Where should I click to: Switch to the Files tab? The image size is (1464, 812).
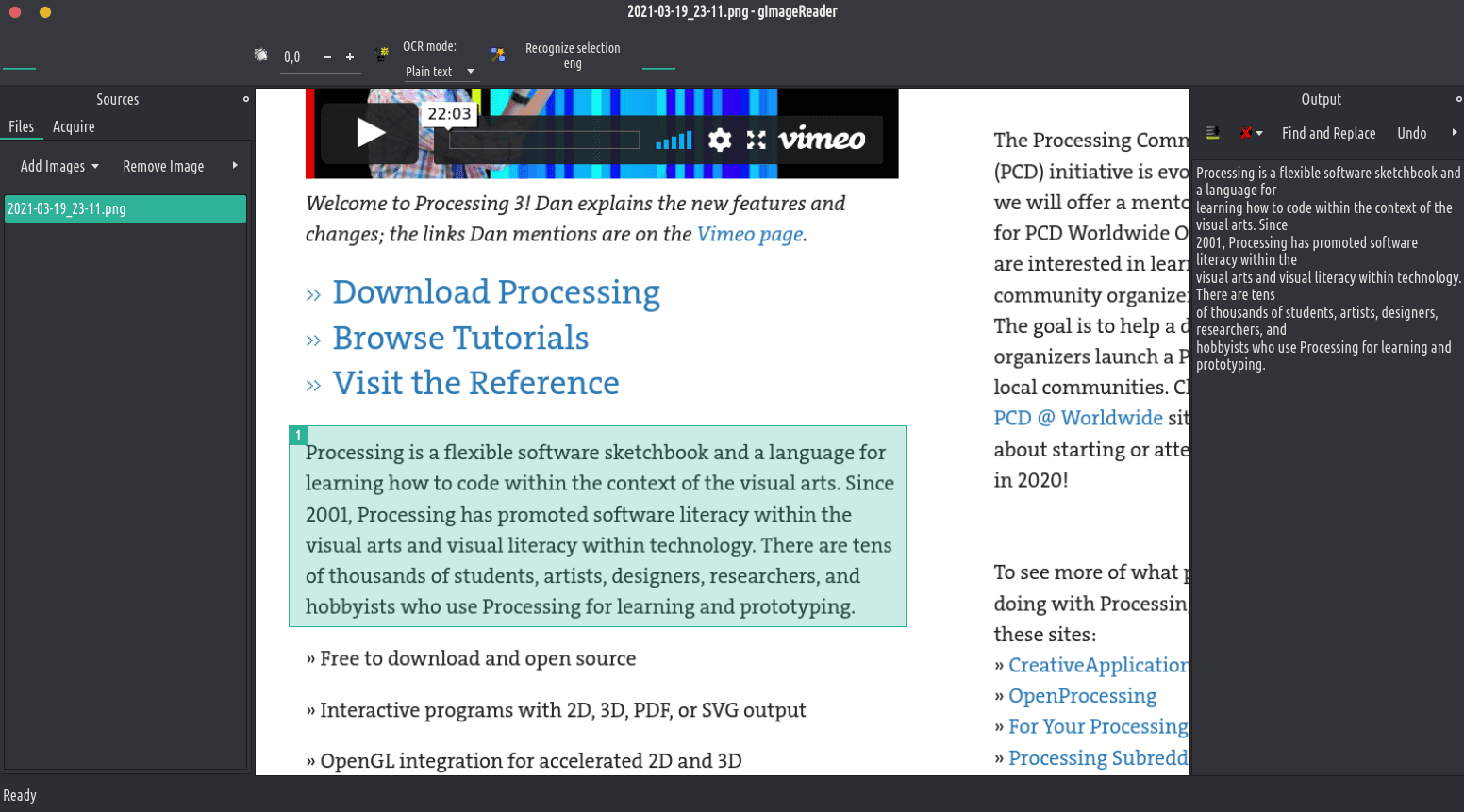21,126
